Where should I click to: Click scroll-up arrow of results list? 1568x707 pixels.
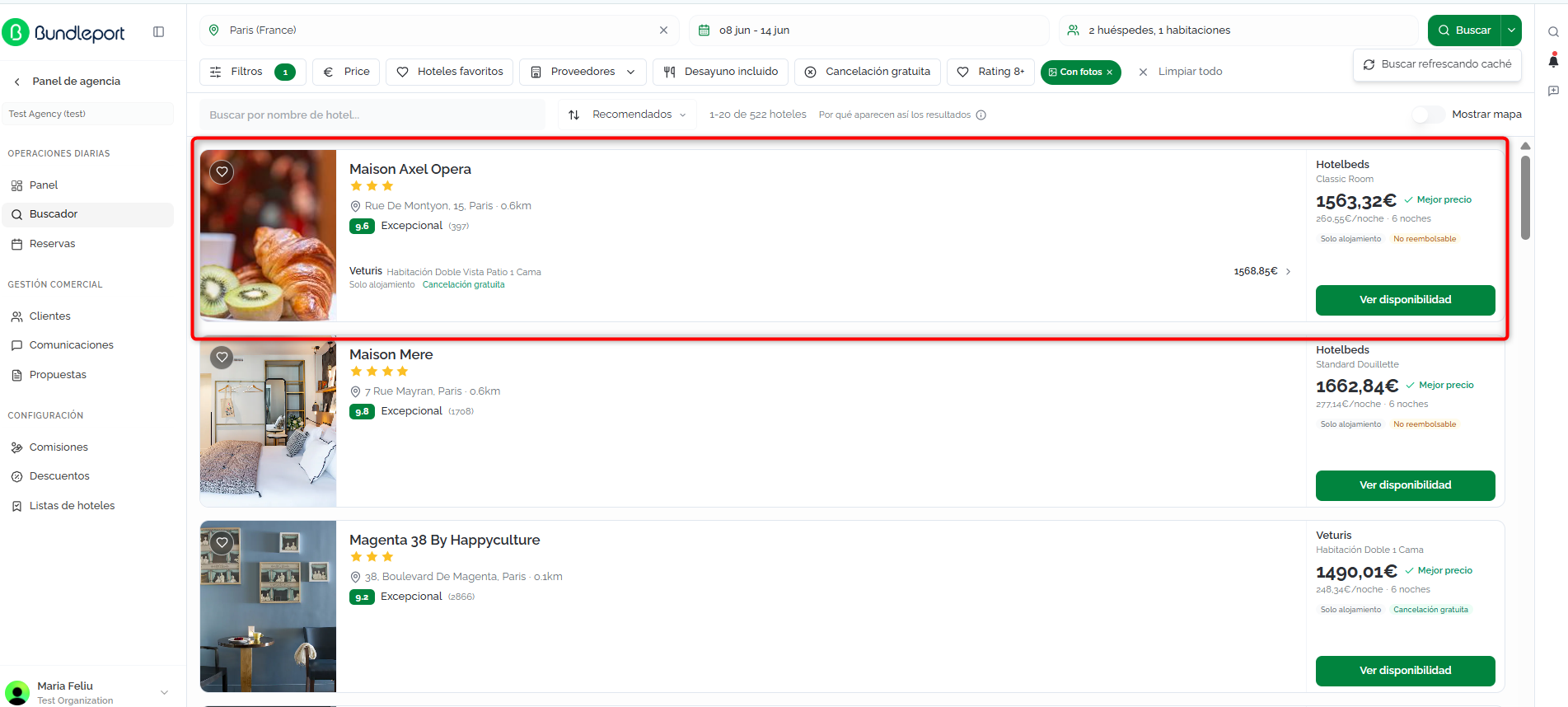[1525, 146]
